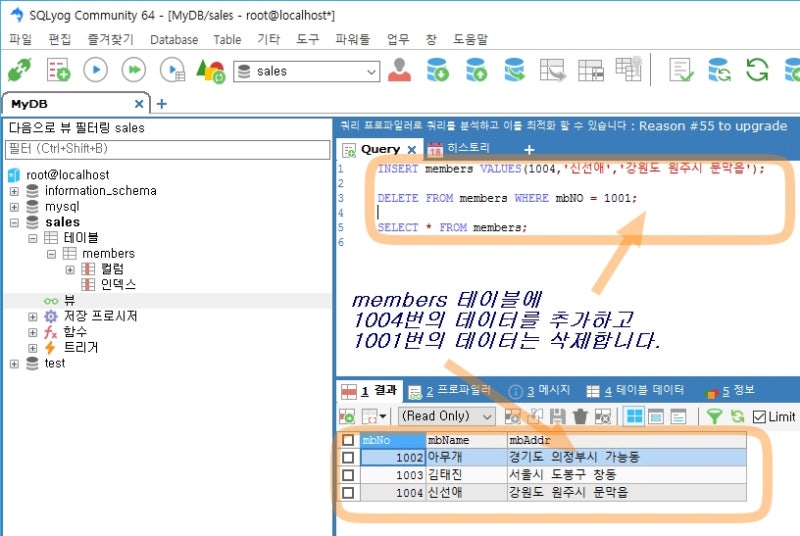This screenshot has height=536, width=800.
Task: Click the create table grid icon
Action: click(x=629, y=68)
